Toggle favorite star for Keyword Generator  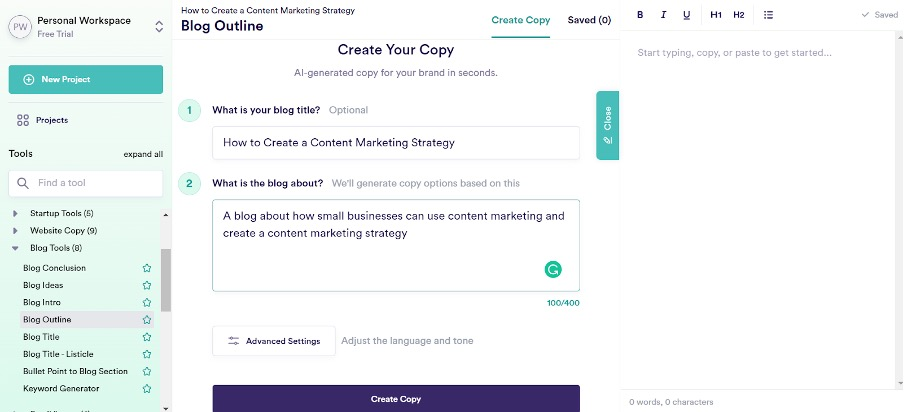147,388
